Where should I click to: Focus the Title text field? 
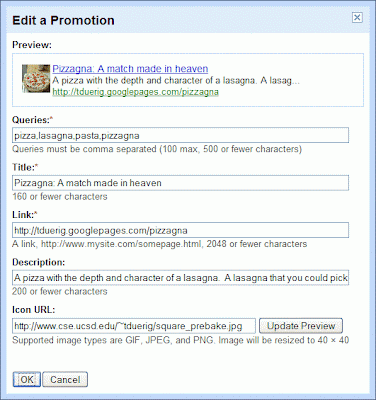[180, 183]
